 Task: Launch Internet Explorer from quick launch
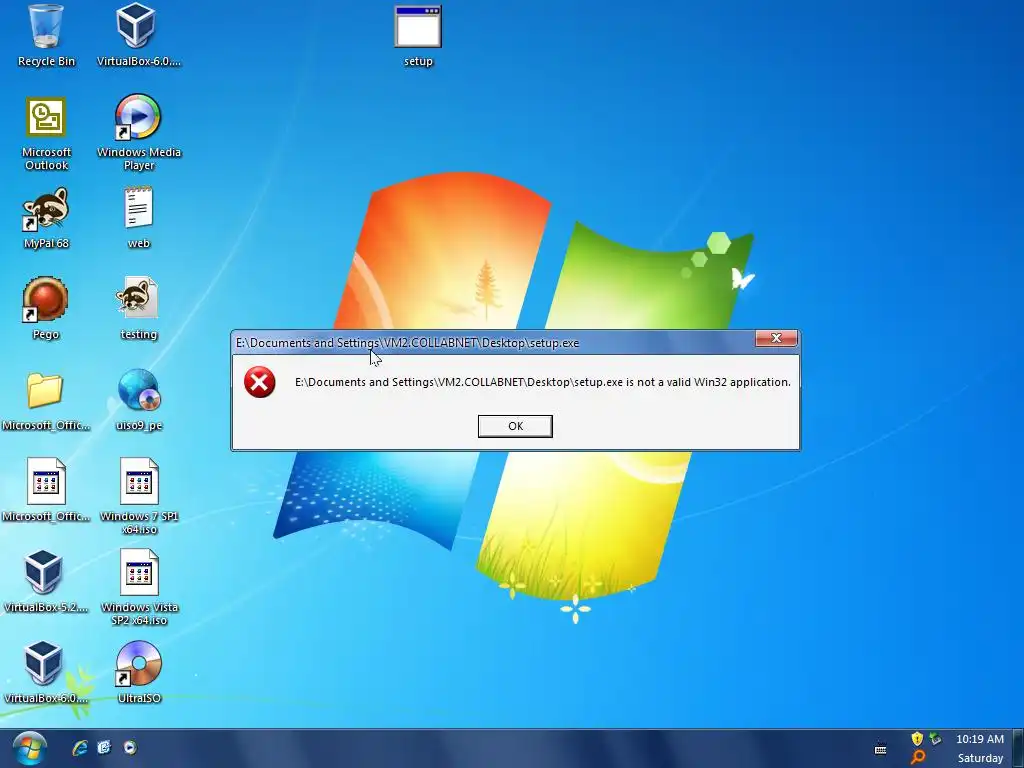click(80, 748)
